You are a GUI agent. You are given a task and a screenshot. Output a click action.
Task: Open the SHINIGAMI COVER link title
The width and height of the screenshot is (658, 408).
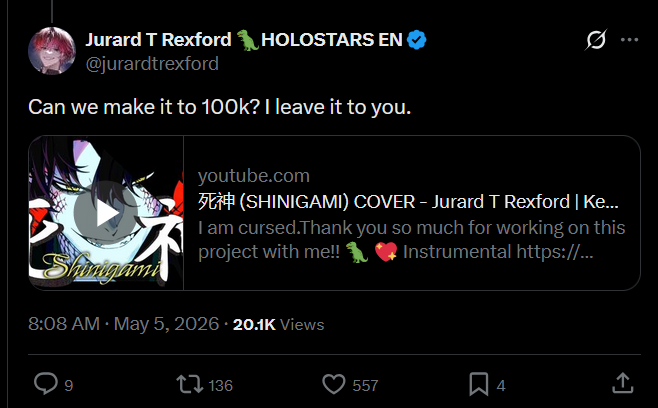pos(408,202)
